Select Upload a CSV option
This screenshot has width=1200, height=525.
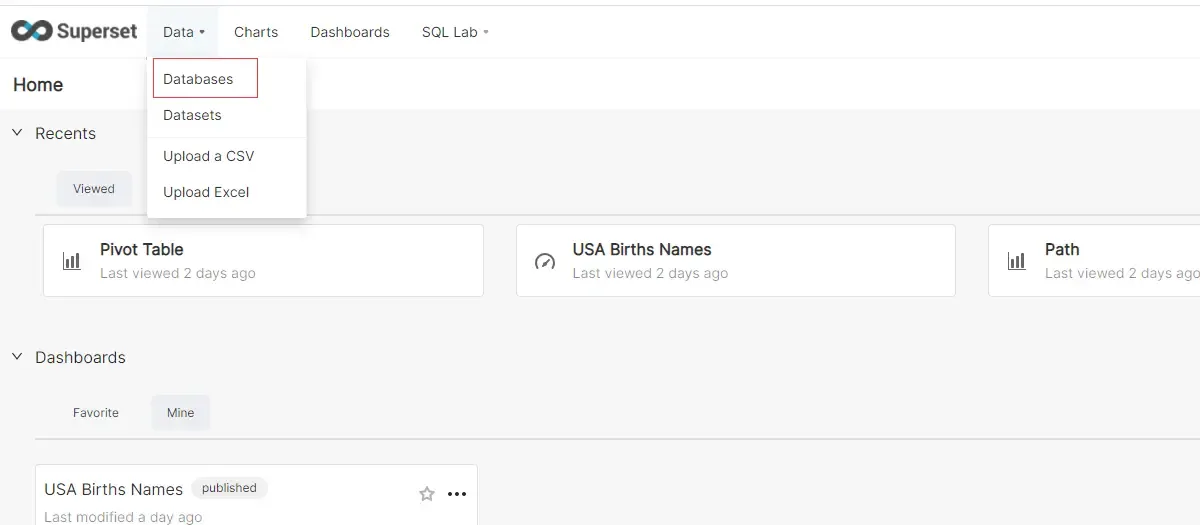pos(208,156)
